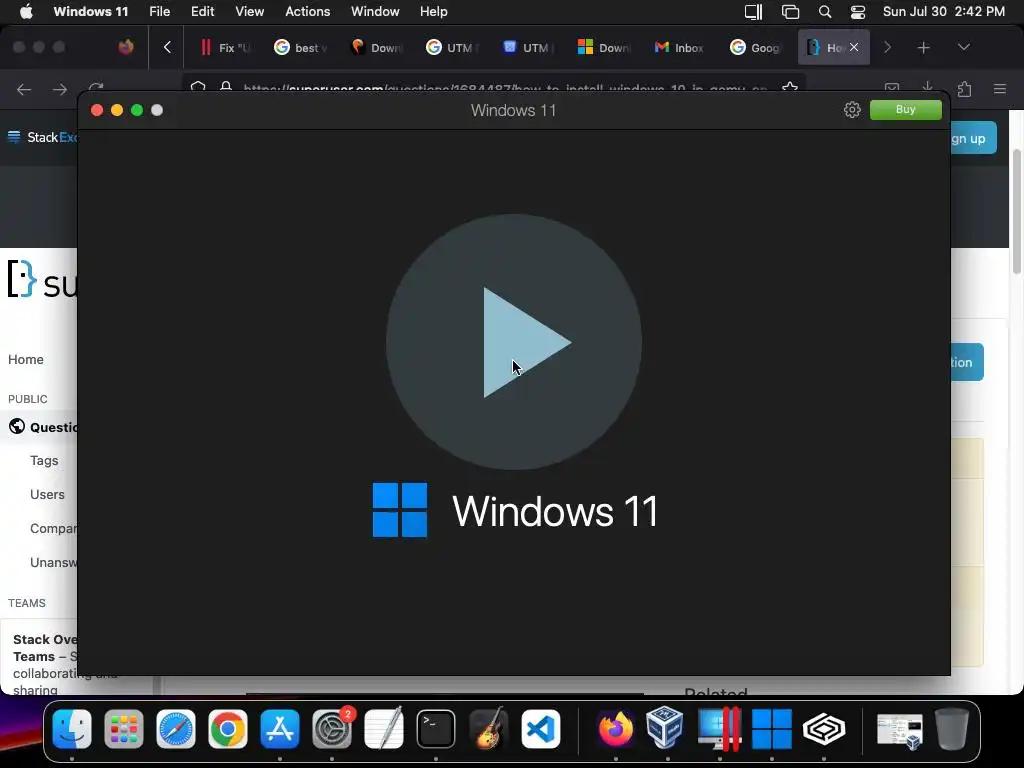Open the Windows 11 VM Dock icon
This screenshot has height=768, width=1024.
click(771, 729)
